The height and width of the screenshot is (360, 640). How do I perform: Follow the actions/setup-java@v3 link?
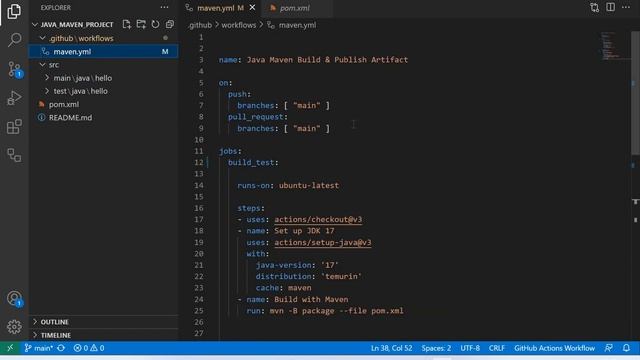pyautogui.click(x=322, y=242)
